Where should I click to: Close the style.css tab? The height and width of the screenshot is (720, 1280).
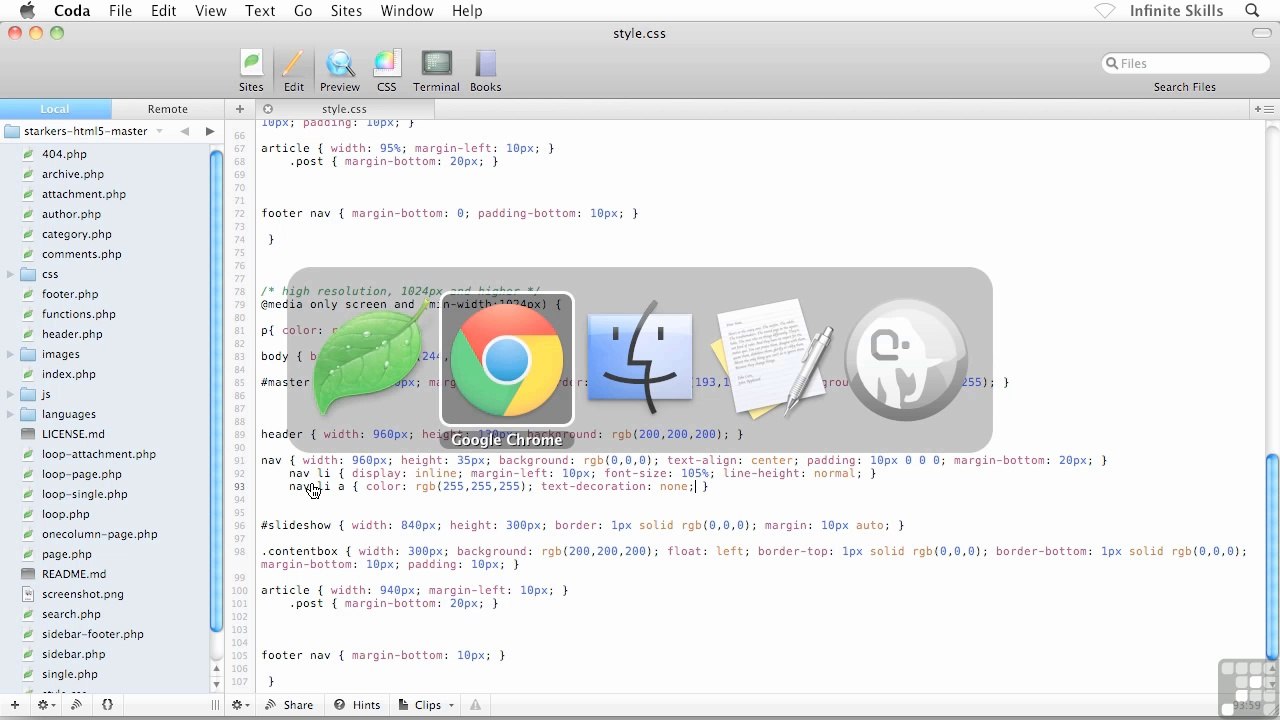pos(268,109)
